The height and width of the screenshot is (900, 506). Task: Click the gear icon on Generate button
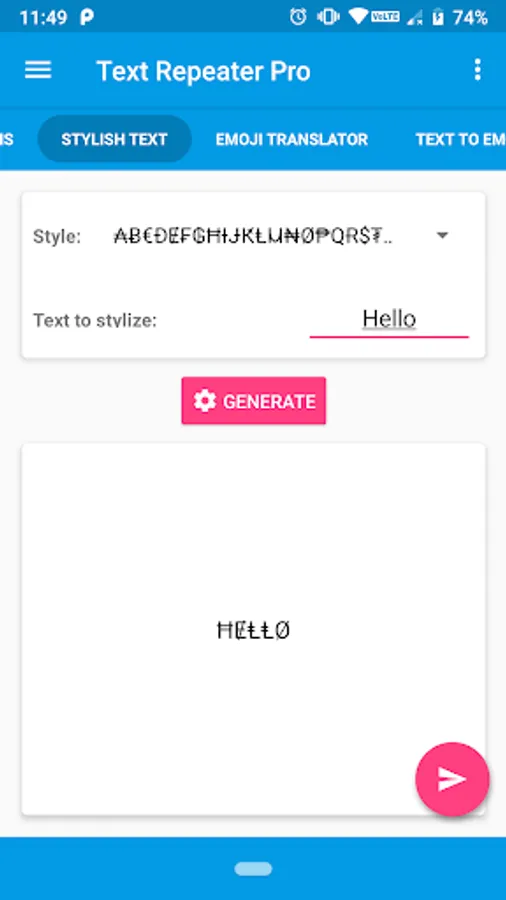tap(204, 401)
